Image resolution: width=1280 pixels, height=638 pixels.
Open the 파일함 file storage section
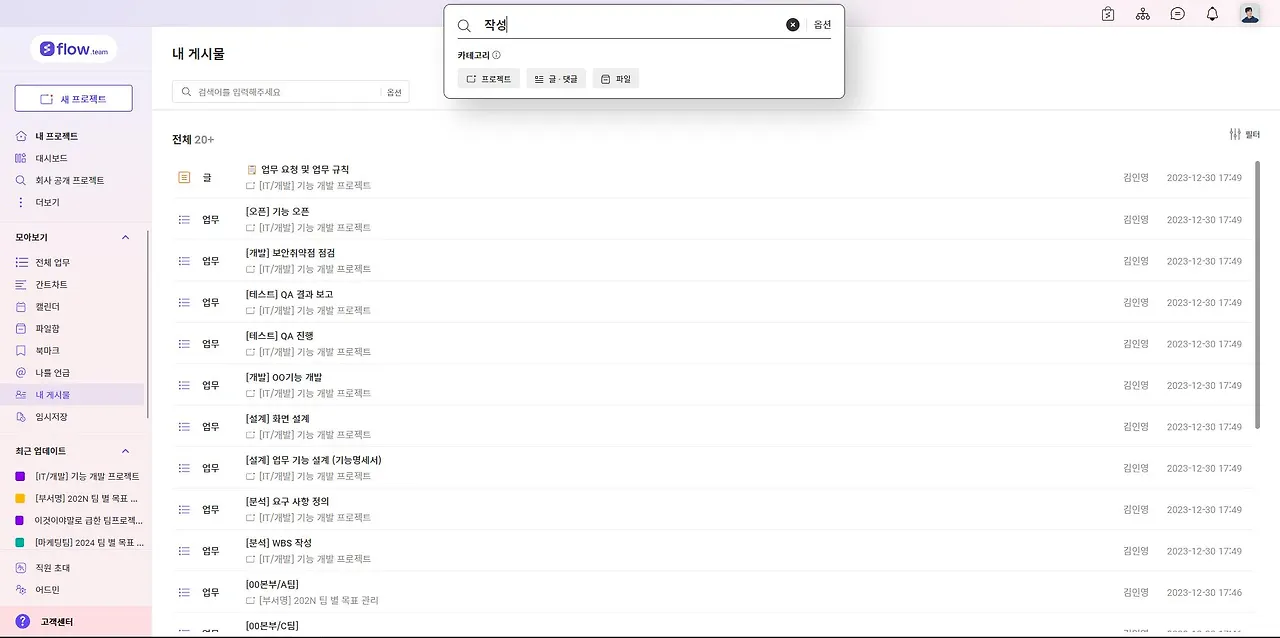coord(48,328)
